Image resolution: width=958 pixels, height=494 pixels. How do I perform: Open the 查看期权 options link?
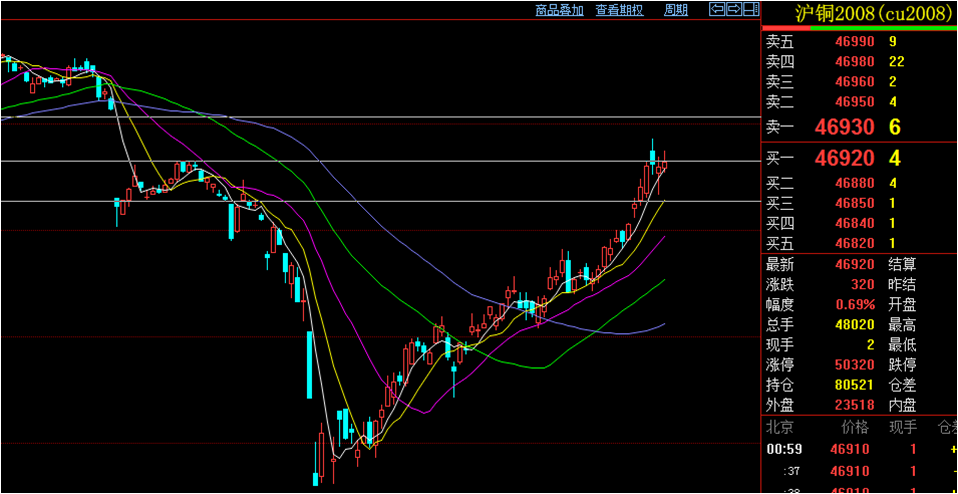(x=620, y=10)
